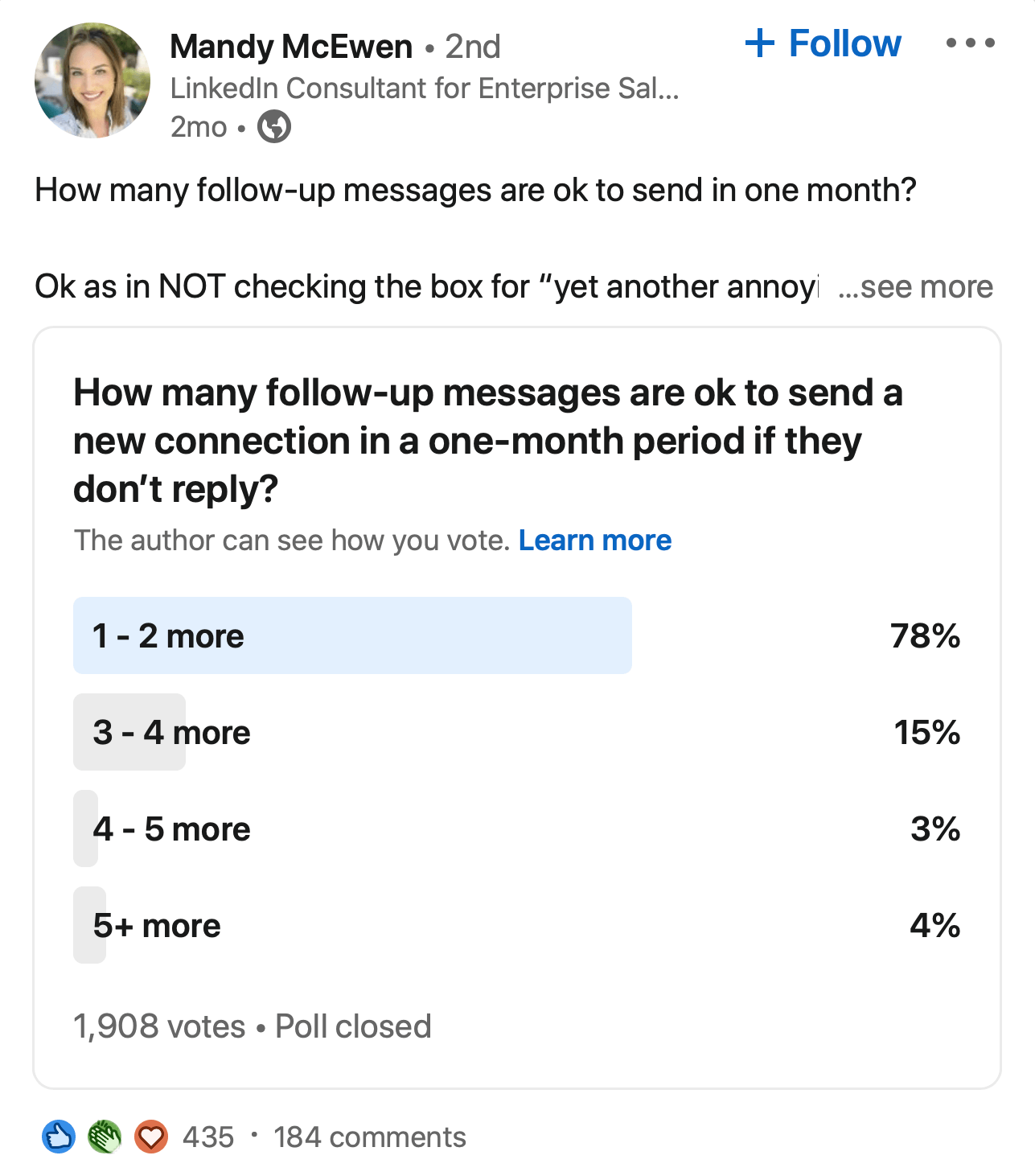Open the three-dot post options menu
The height and width of the screenshot is (1176, 1035).
970,43
